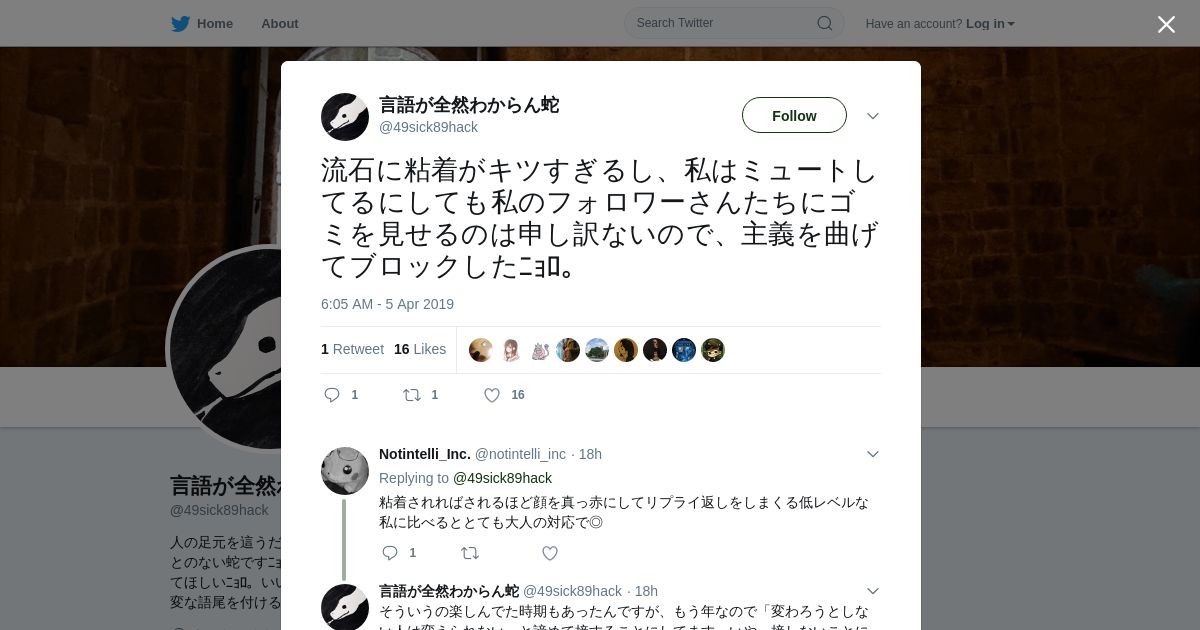Expand options chevron on Notintelli_Inc. reply
Image resolution: width=1200 pixels, height=630 pixels.
click(x=872, y=454)
